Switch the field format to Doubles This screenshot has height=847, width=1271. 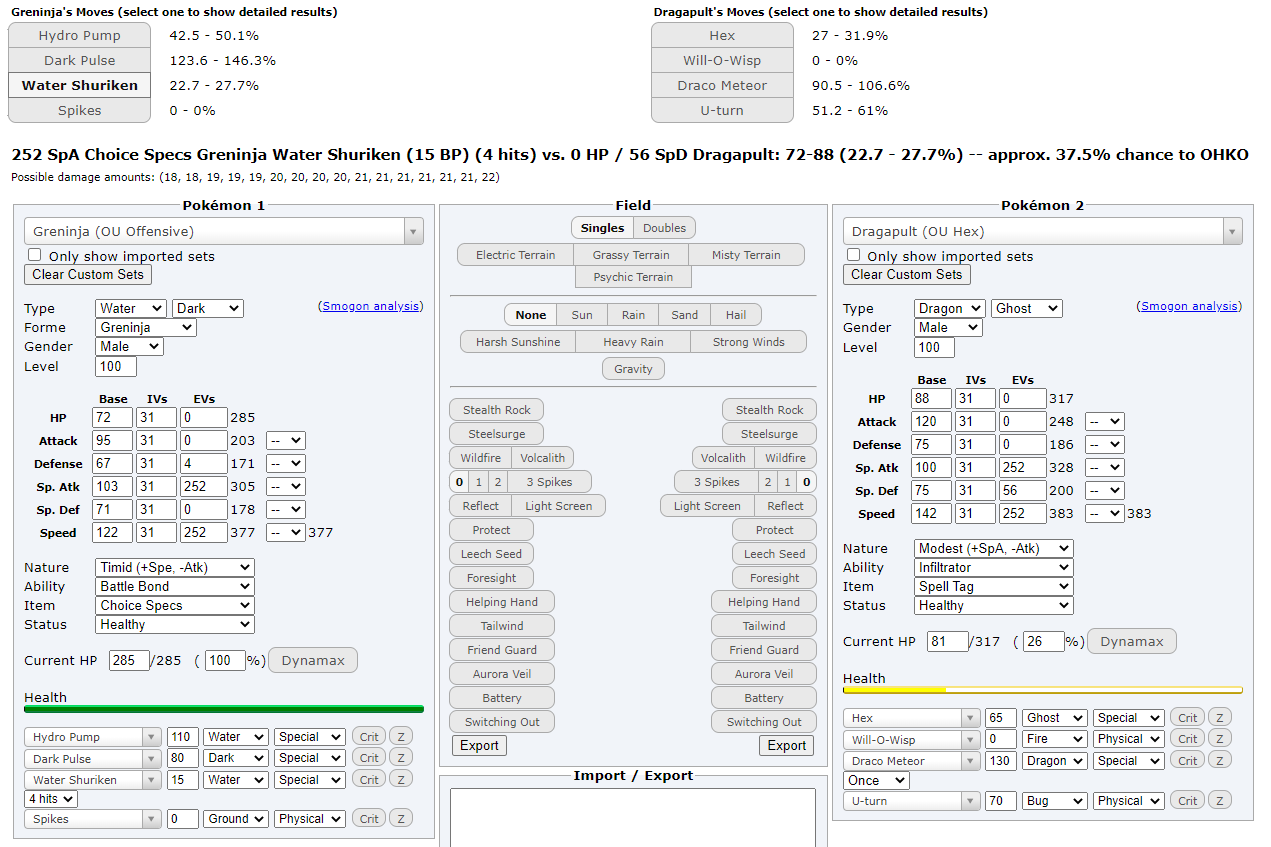(x=664, y=228)
